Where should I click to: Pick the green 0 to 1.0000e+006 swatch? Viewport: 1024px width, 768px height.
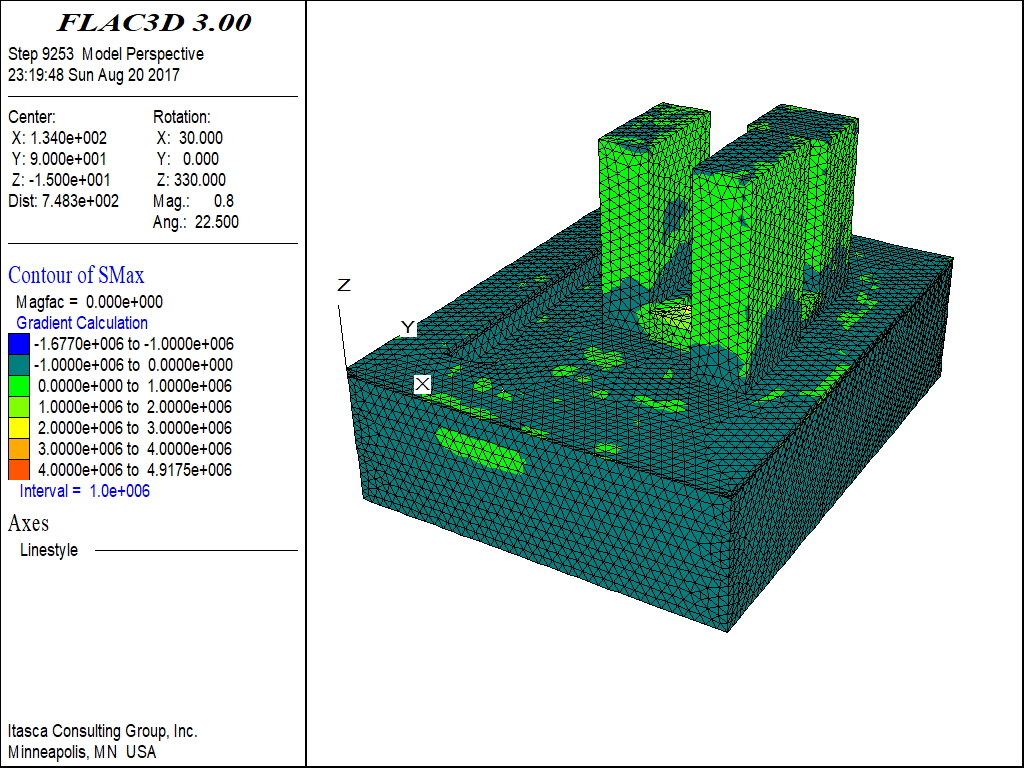[x=18, y=386]
